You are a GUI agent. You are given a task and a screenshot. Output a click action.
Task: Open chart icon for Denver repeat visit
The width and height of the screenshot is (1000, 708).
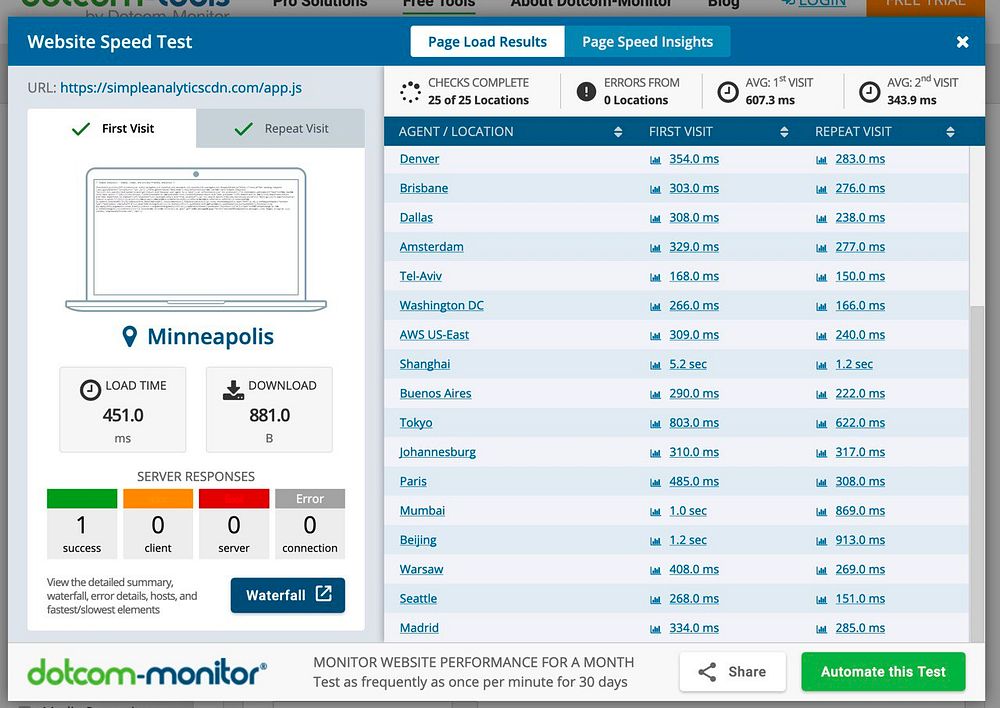tap(821, 160)
